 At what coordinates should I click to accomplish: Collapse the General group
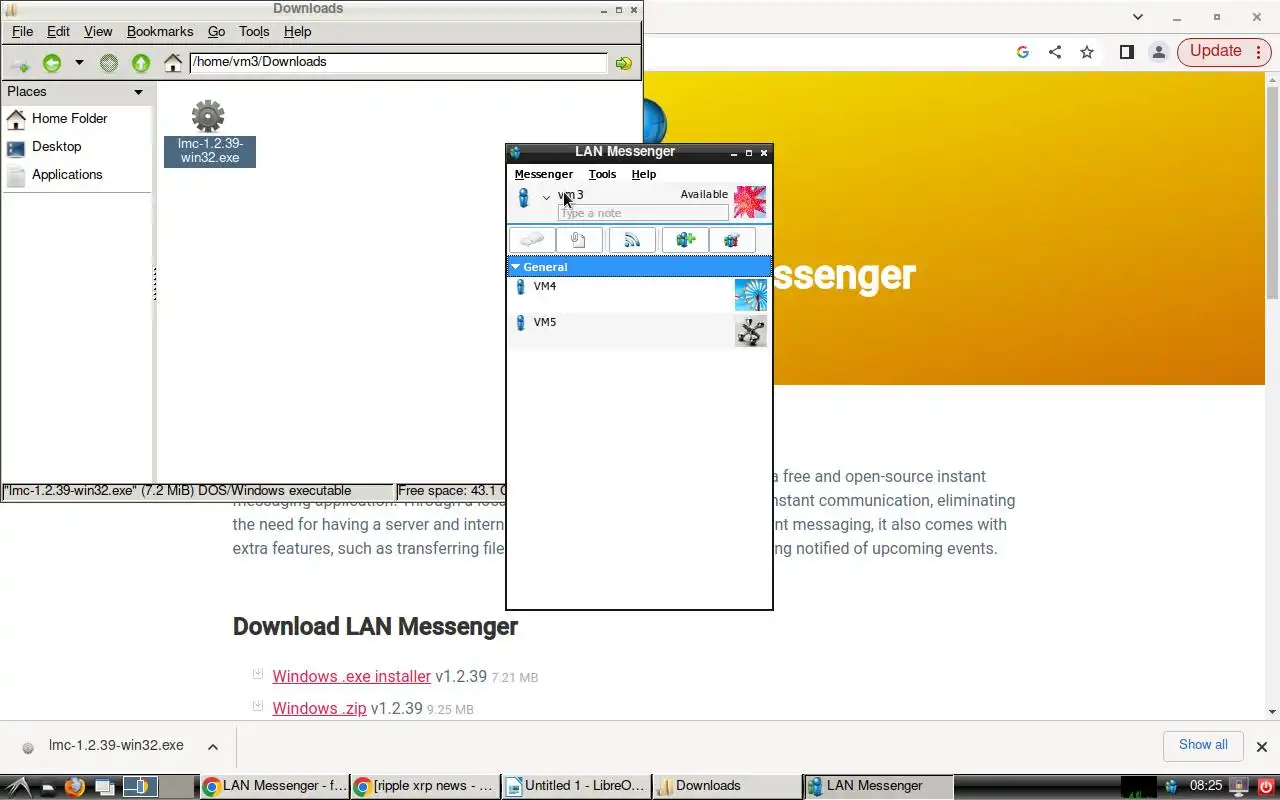(x=516, y=267)
